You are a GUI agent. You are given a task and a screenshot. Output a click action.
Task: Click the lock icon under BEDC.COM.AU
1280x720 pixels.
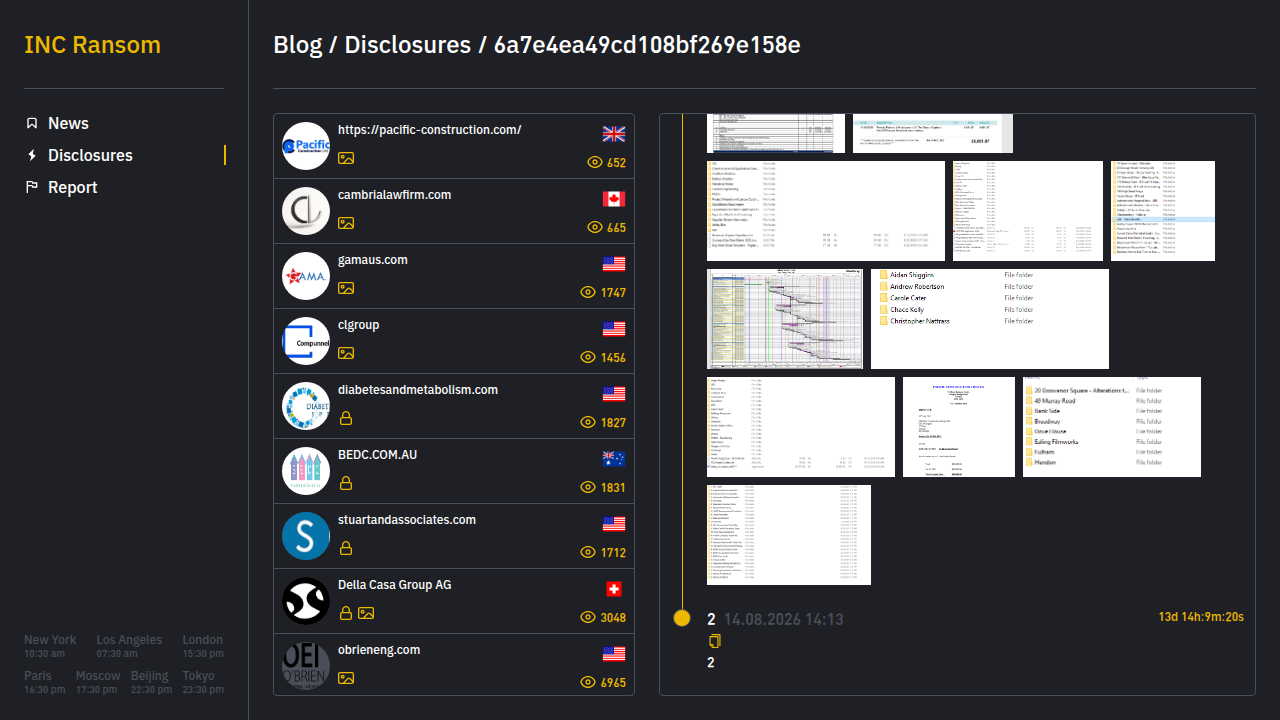(346, 483)
